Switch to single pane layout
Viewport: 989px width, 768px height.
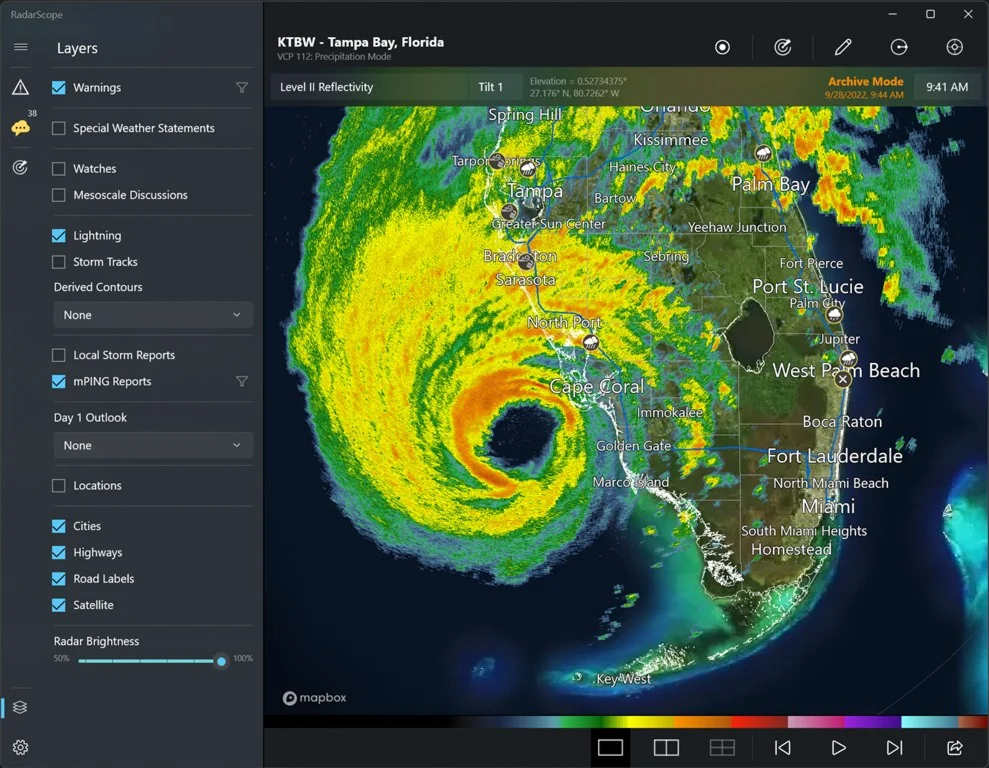point(610,748)
